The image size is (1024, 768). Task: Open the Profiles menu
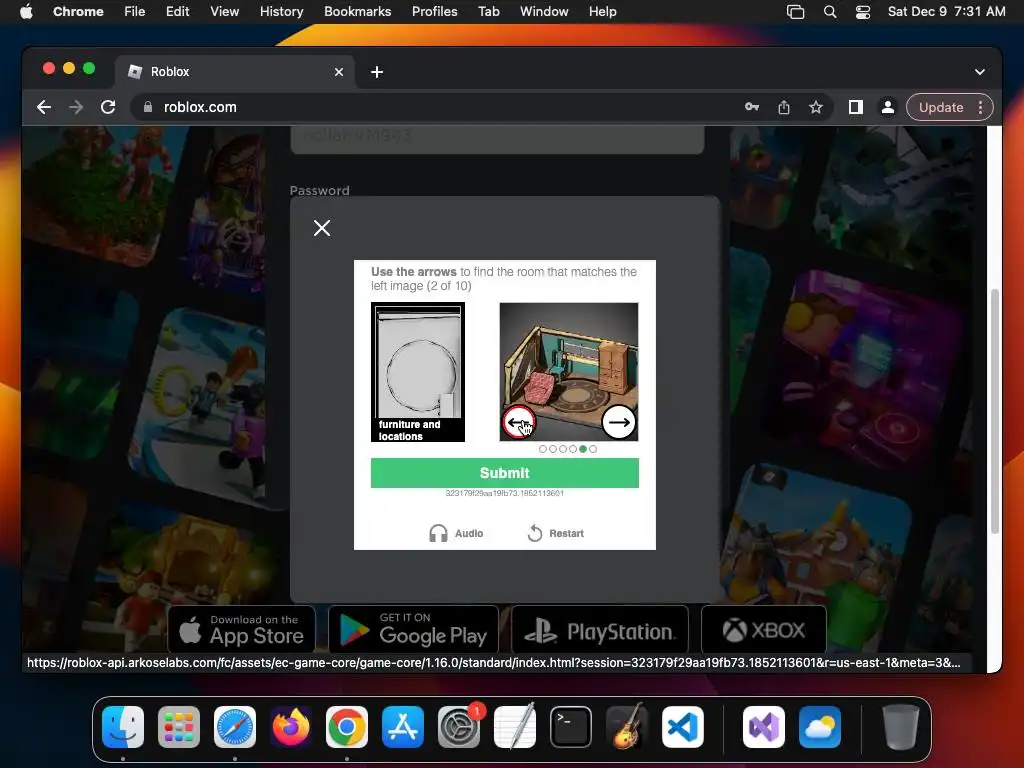434,12
